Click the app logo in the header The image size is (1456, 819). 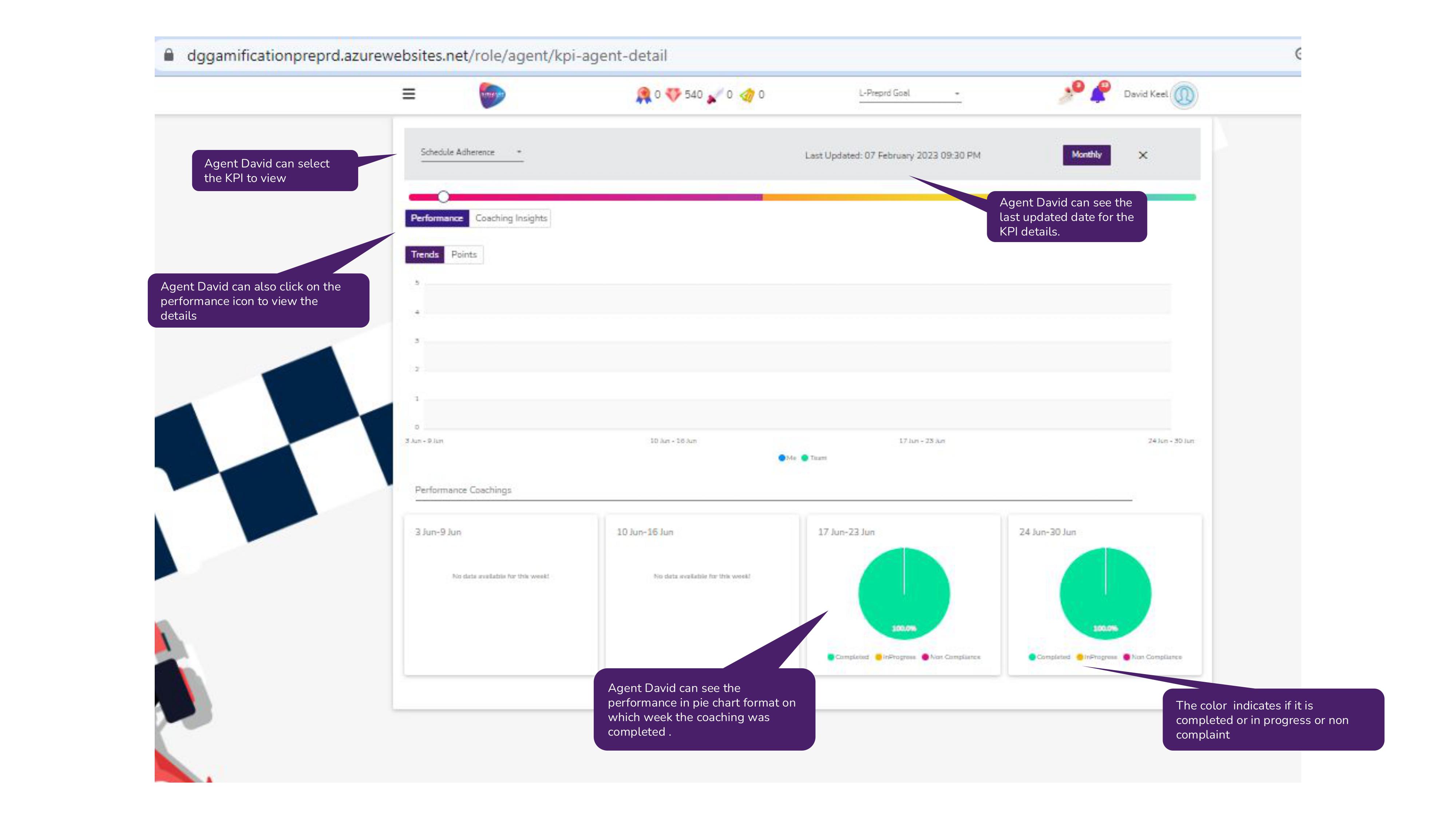coord(491,94)
